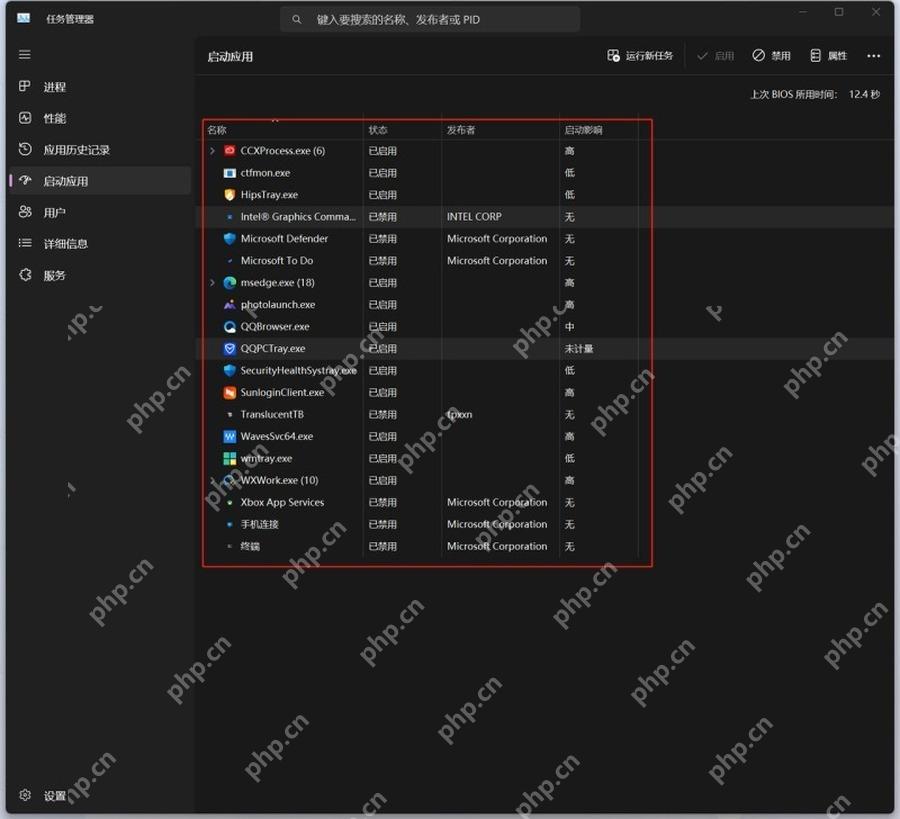Click the 12.4 秒 BIOS time value
Image resolution: width=900 pixels, height=819 pixels.
pos(864,94)
